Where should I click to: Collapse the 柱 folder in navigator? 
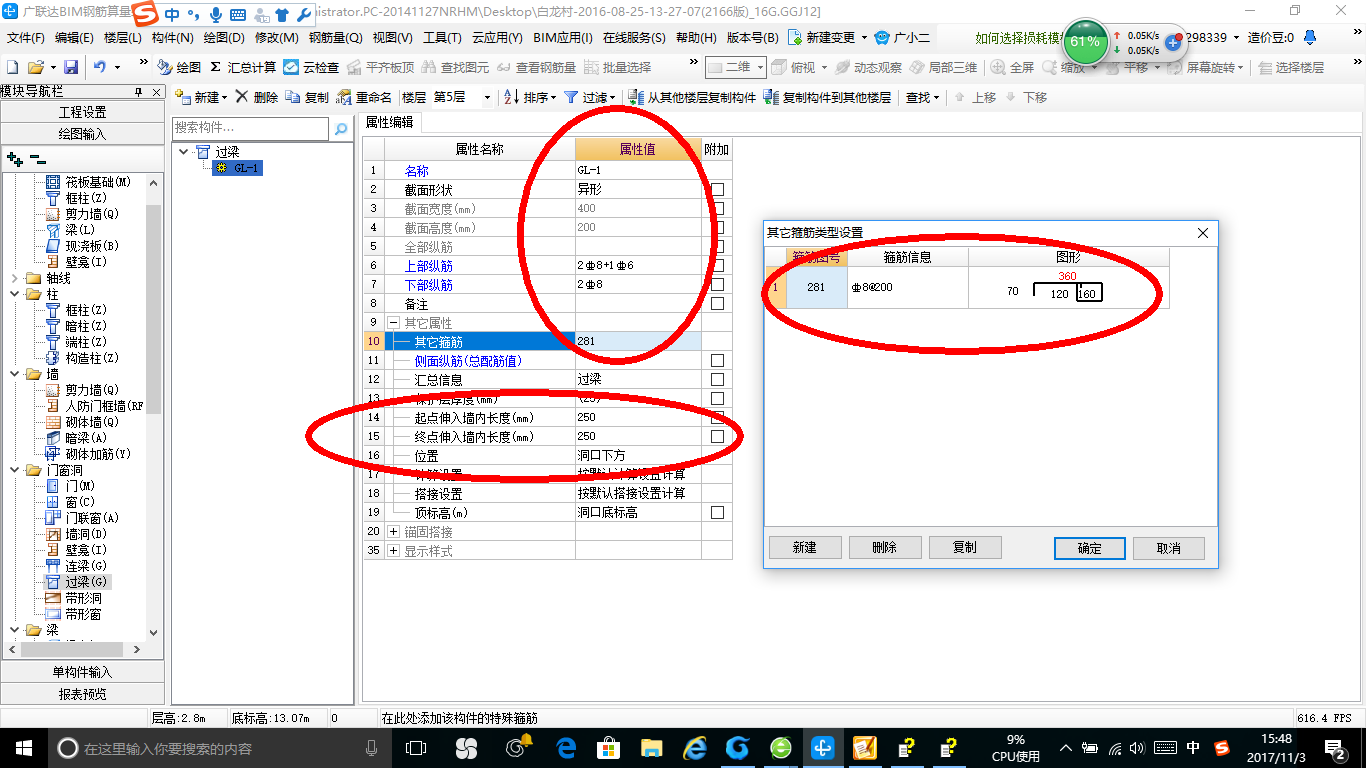click(x=14, y=294)
